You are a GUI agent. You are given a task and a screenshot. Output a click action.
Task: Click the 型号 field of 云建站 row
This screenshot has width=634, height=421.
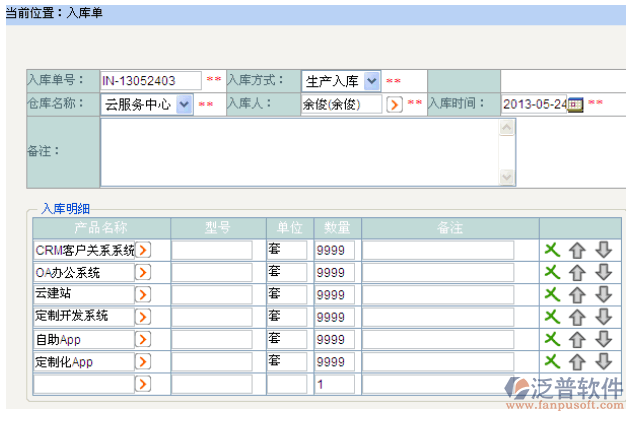pos(211,294)
